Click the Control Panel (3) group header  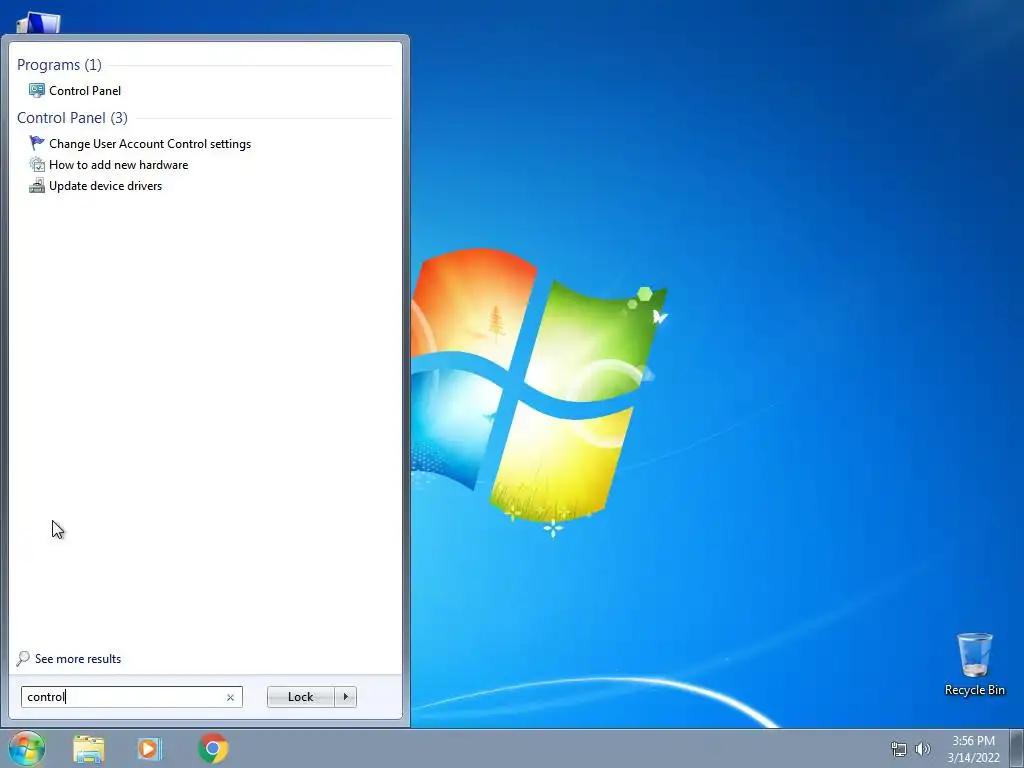(72, 118)
